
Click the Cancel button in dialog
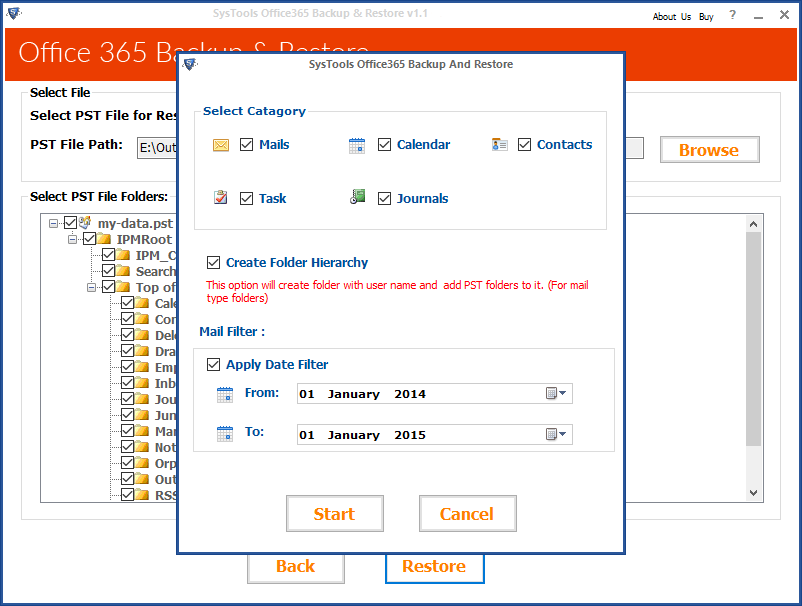coord(467,513)
